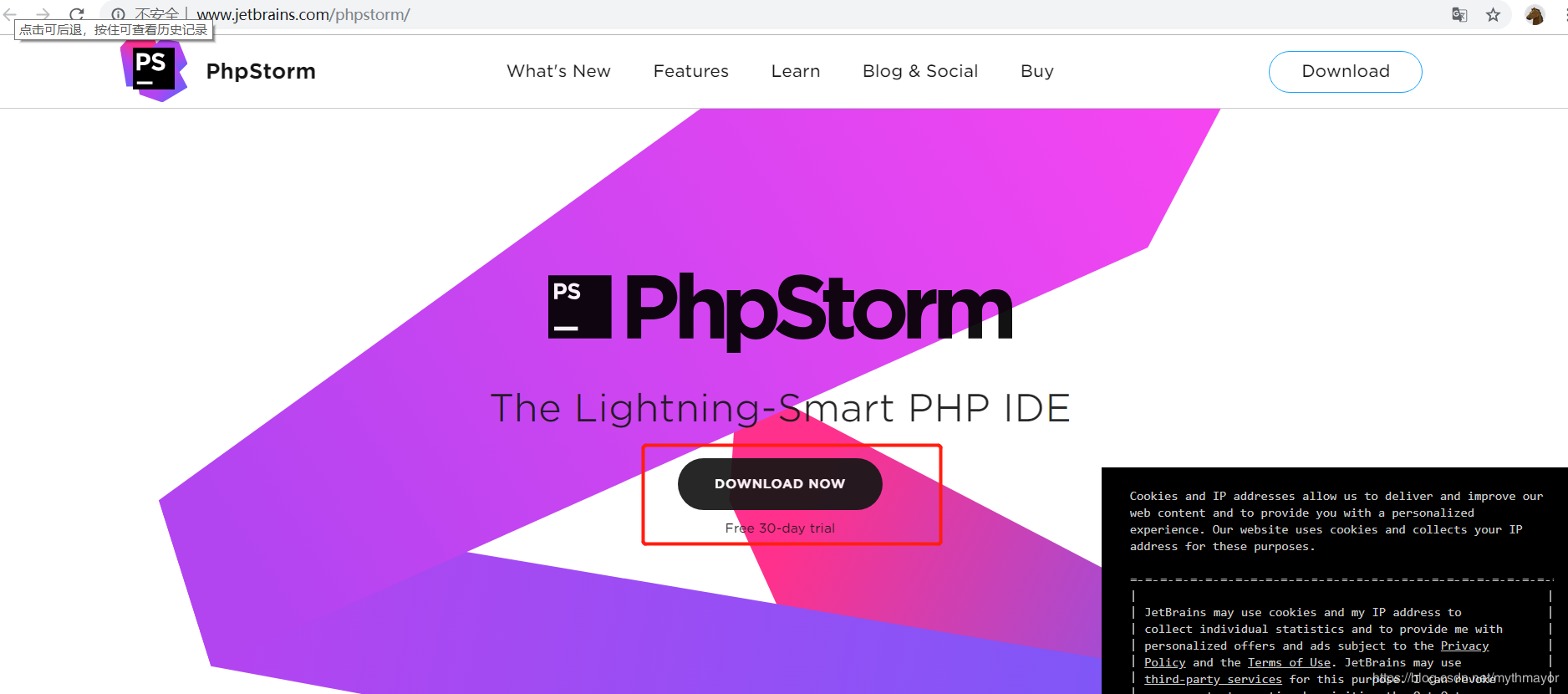Open the Terms of Use link
The height and width of the screenshot is (694, 1568).
point(1288,662)
